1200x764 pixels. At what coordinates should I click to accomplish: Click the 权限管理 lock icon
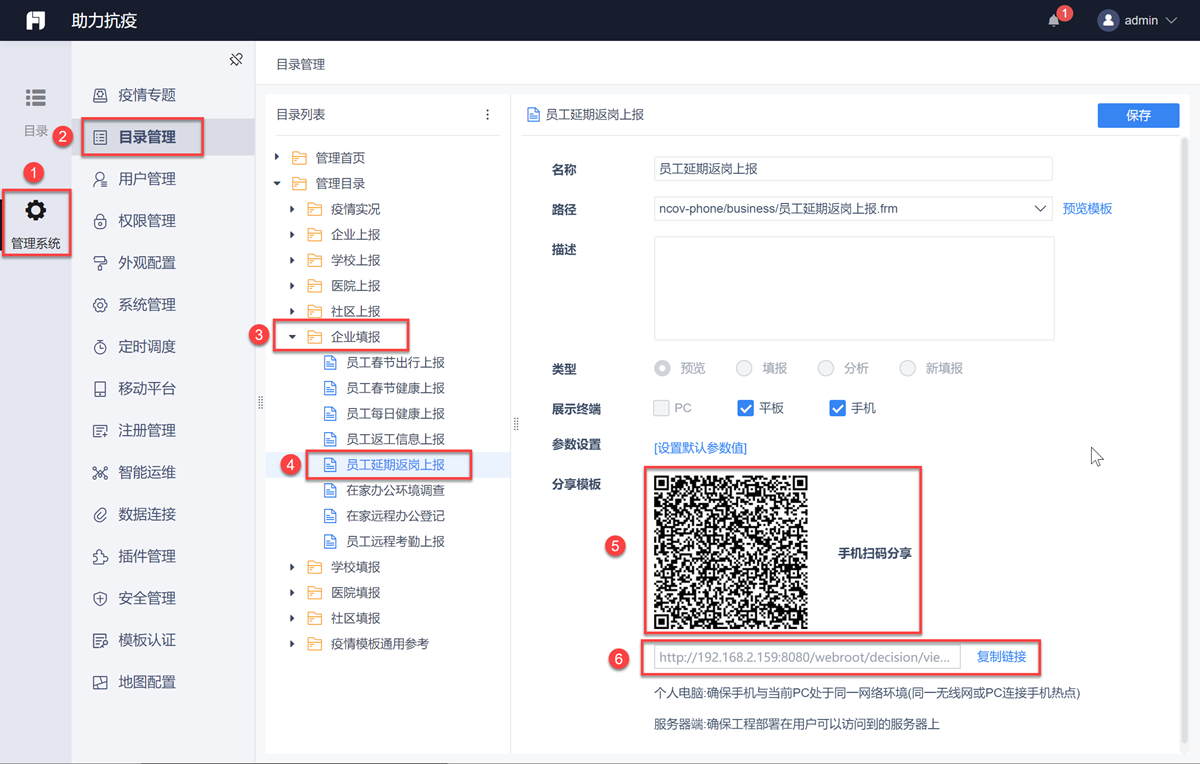point(100,221)
